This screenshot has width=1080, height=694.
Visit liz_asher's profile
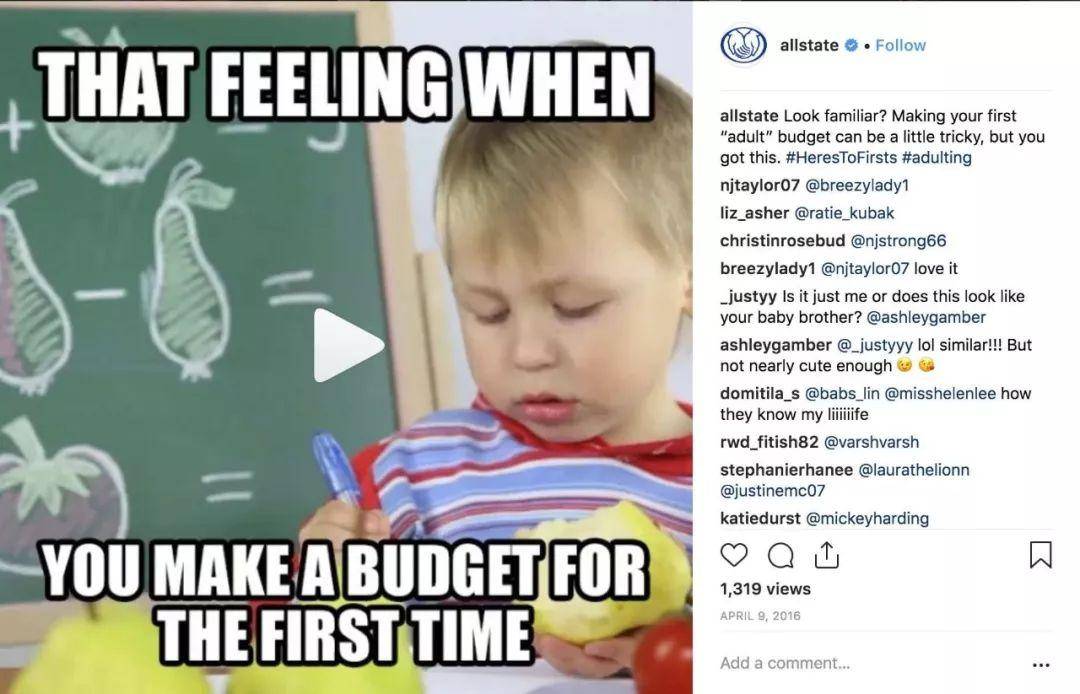754,213
